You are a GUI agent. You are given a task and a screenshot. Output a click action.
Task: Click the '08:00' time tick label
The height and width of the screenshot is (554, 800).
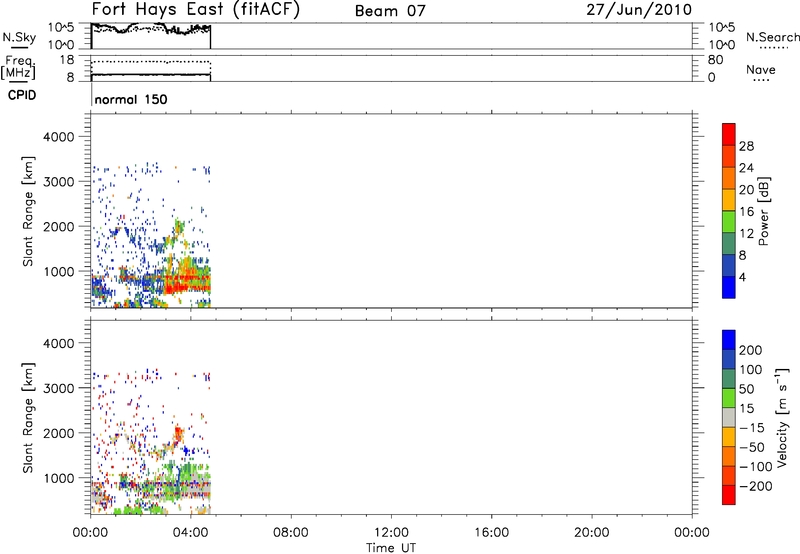291,533
